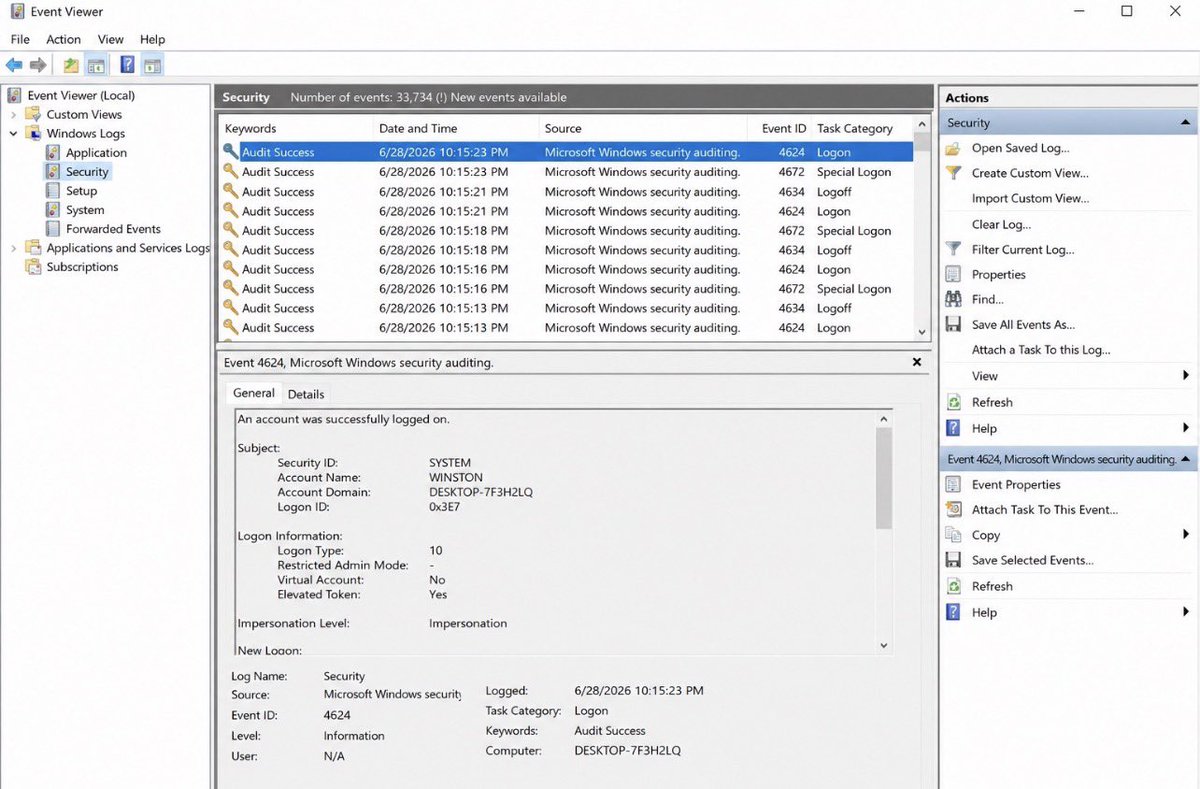Viewport: 1200px width, 789px height.
Task: Click Create Custom View action
Action: click(1030, 173)
